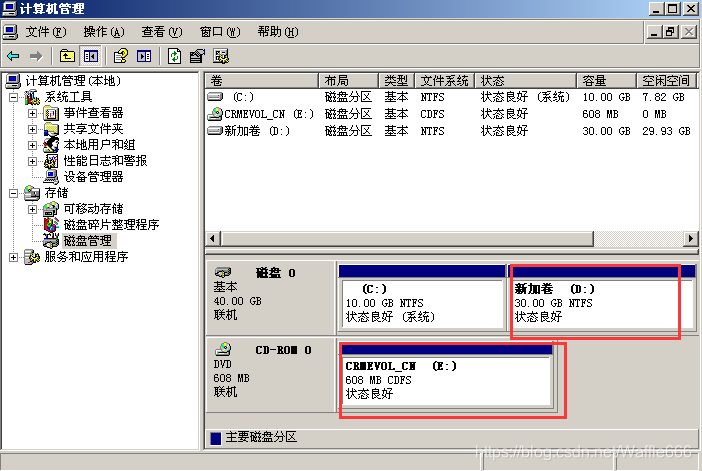Sort by the 状态 column header
702x471 pixels.
click(526, 81)
